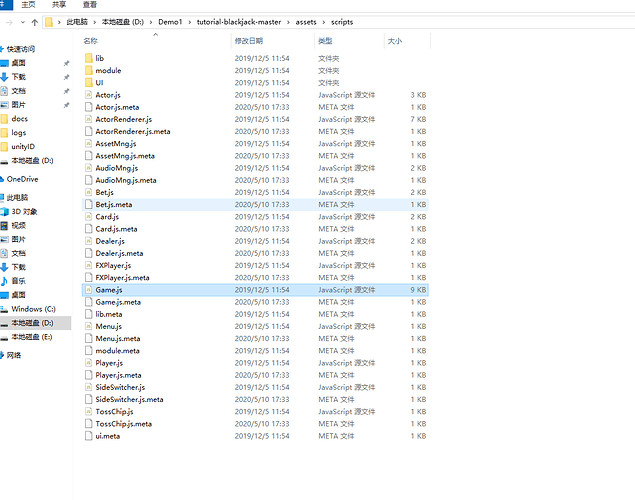Screen dimensions: 635x500
Task: Expand chevron after 本地磁盘 (D:) in path
Action: point(151,22)
